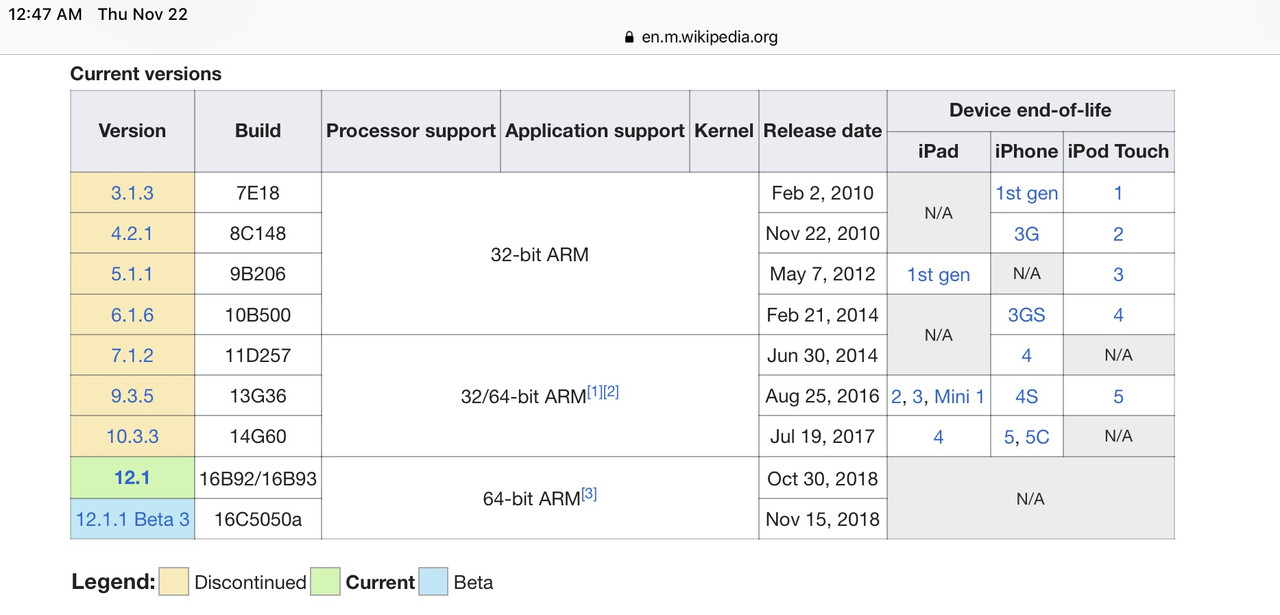
Task: Open the iPhone 3G link
Action: (x=1026, y=233)
